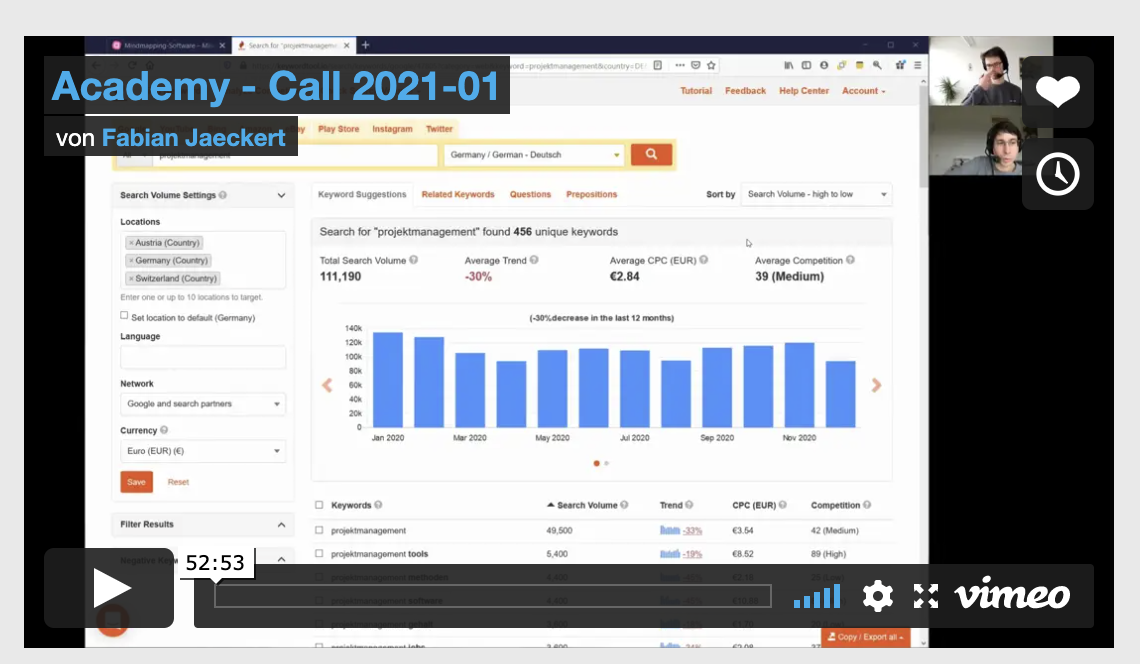
Task: Collapse the Search Volume Settings panel
Action: point(281,195)
